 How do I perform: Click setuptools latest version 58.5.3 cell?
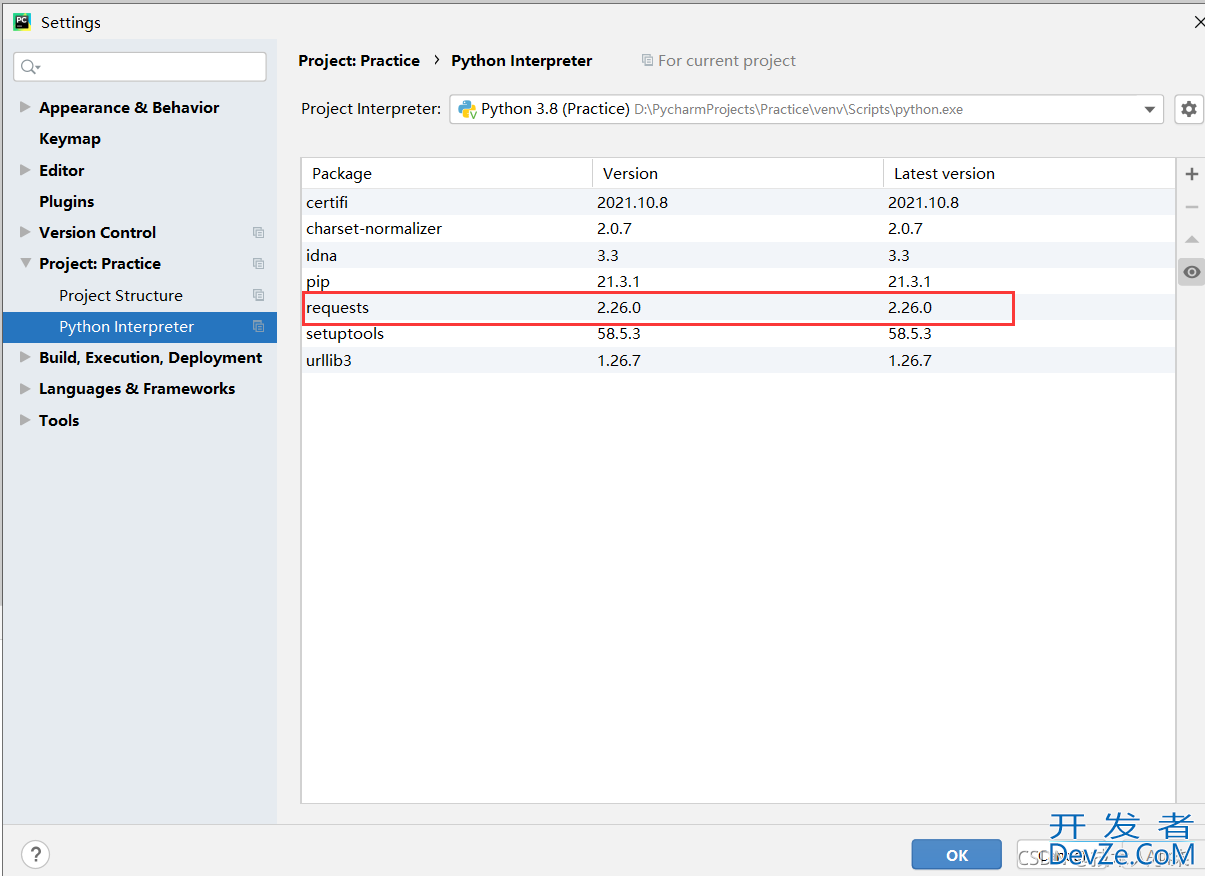point(910,334)
